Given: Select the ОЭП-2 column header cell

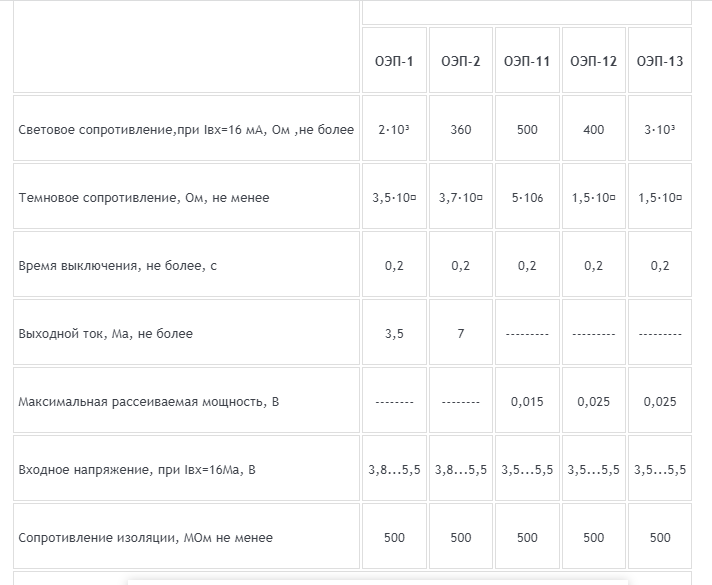Looking at the screenshot, I should 460,60.
